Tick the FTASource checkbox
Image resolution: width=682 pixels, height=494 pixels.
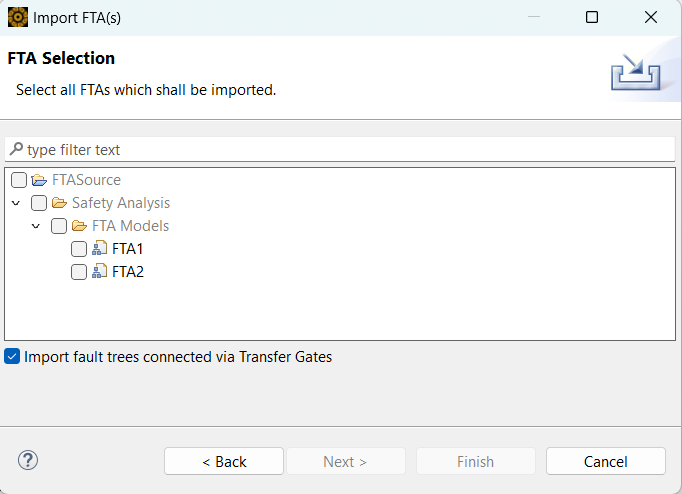pos(19,180)
